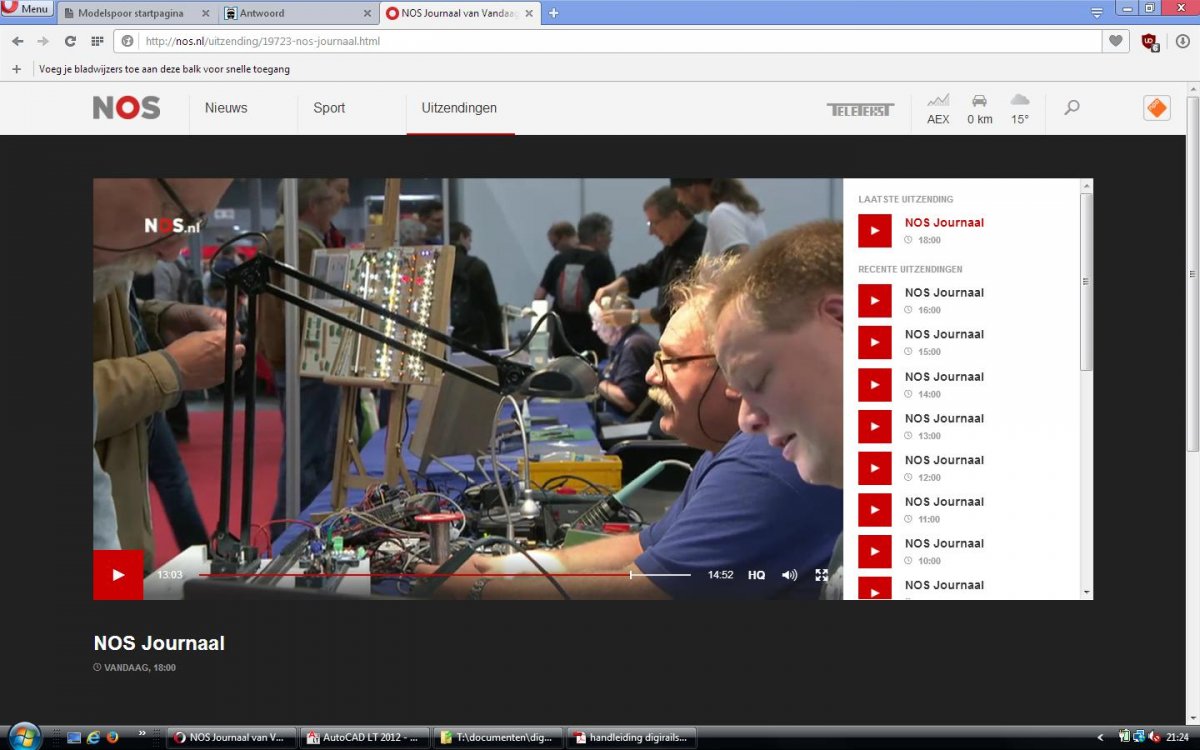Add bookmark with plus on bookmarks bar
Viewport: 1200px width, 750px height.
[16, 69]
